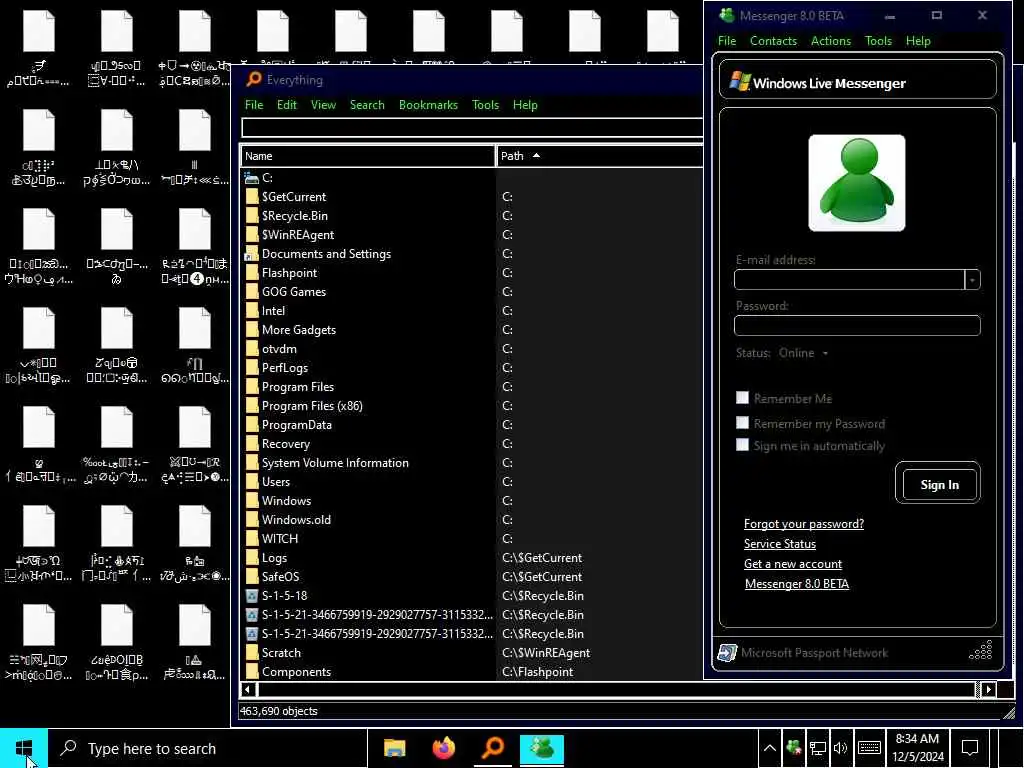Open Everything's Help menu

525,104
